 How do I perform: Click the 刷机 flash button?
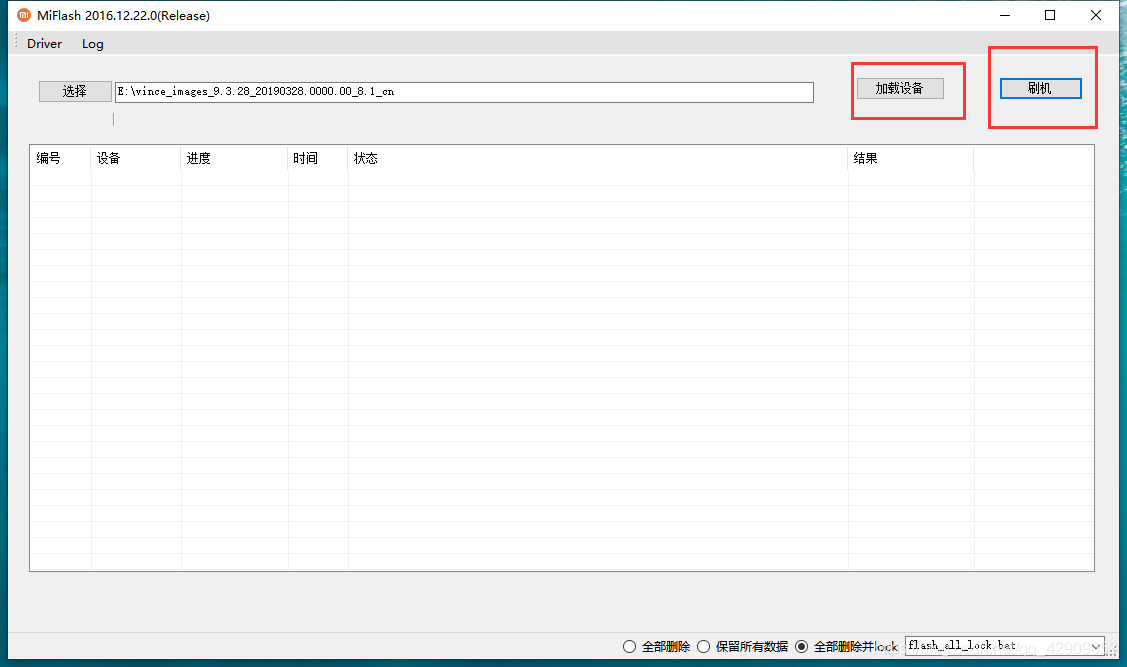point(1040,88)
